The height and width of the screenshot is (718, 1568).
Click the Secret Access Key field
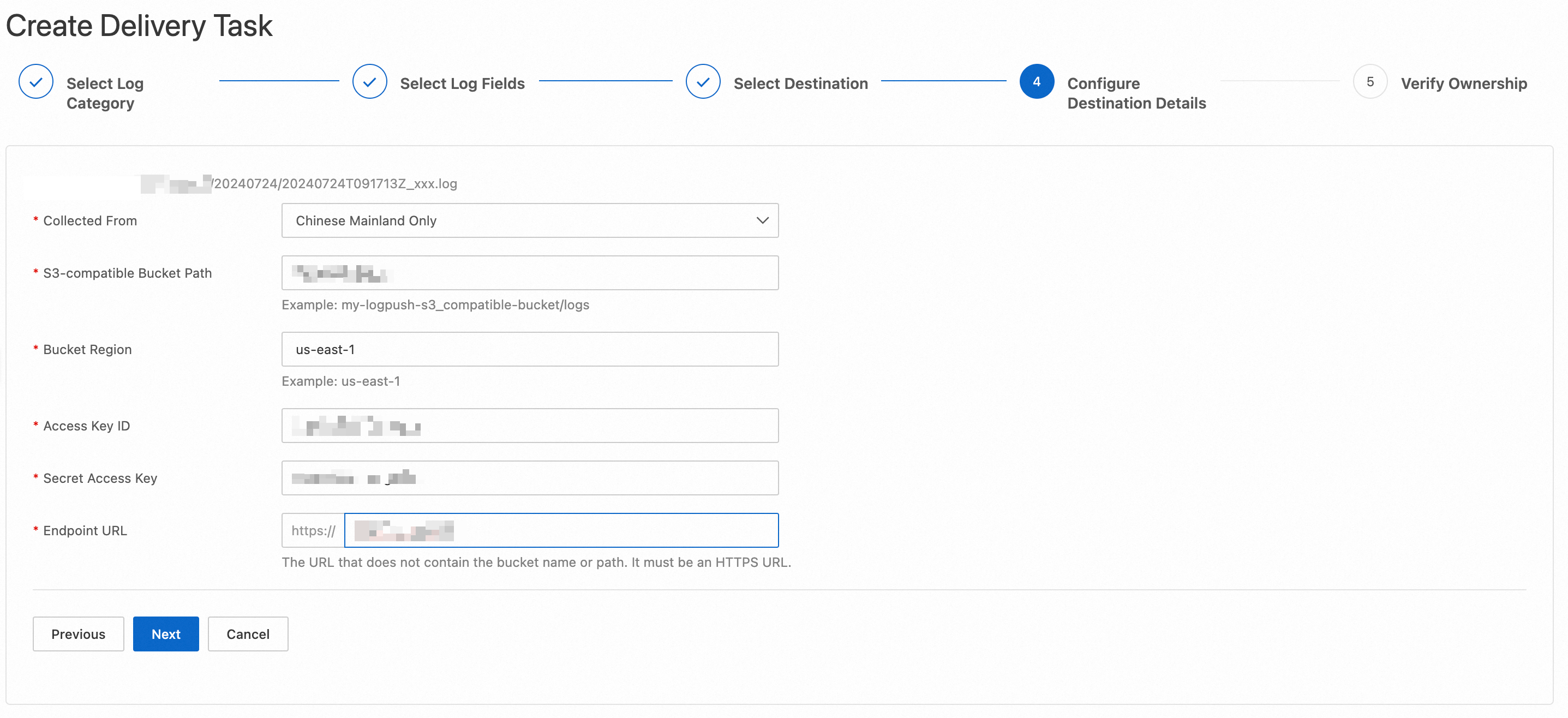click(x=530, y=478)
